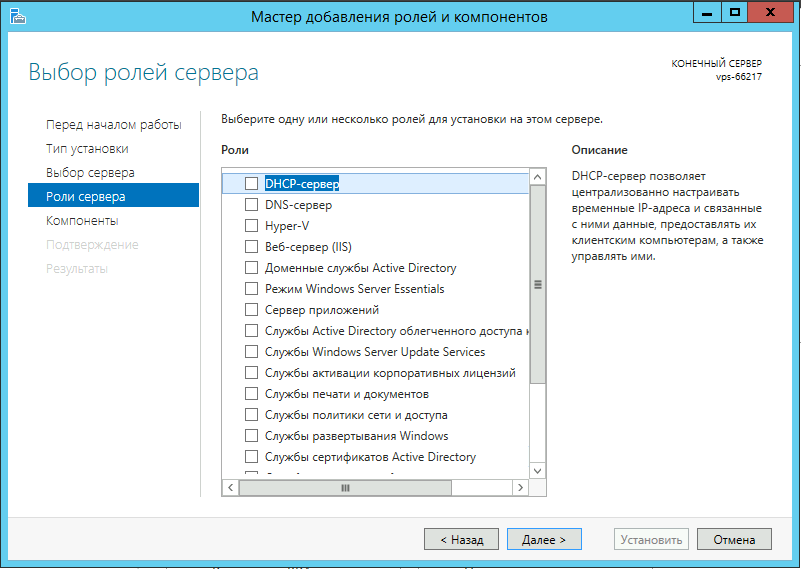Check Доменные службы Active Directory

tap(251, 268)
